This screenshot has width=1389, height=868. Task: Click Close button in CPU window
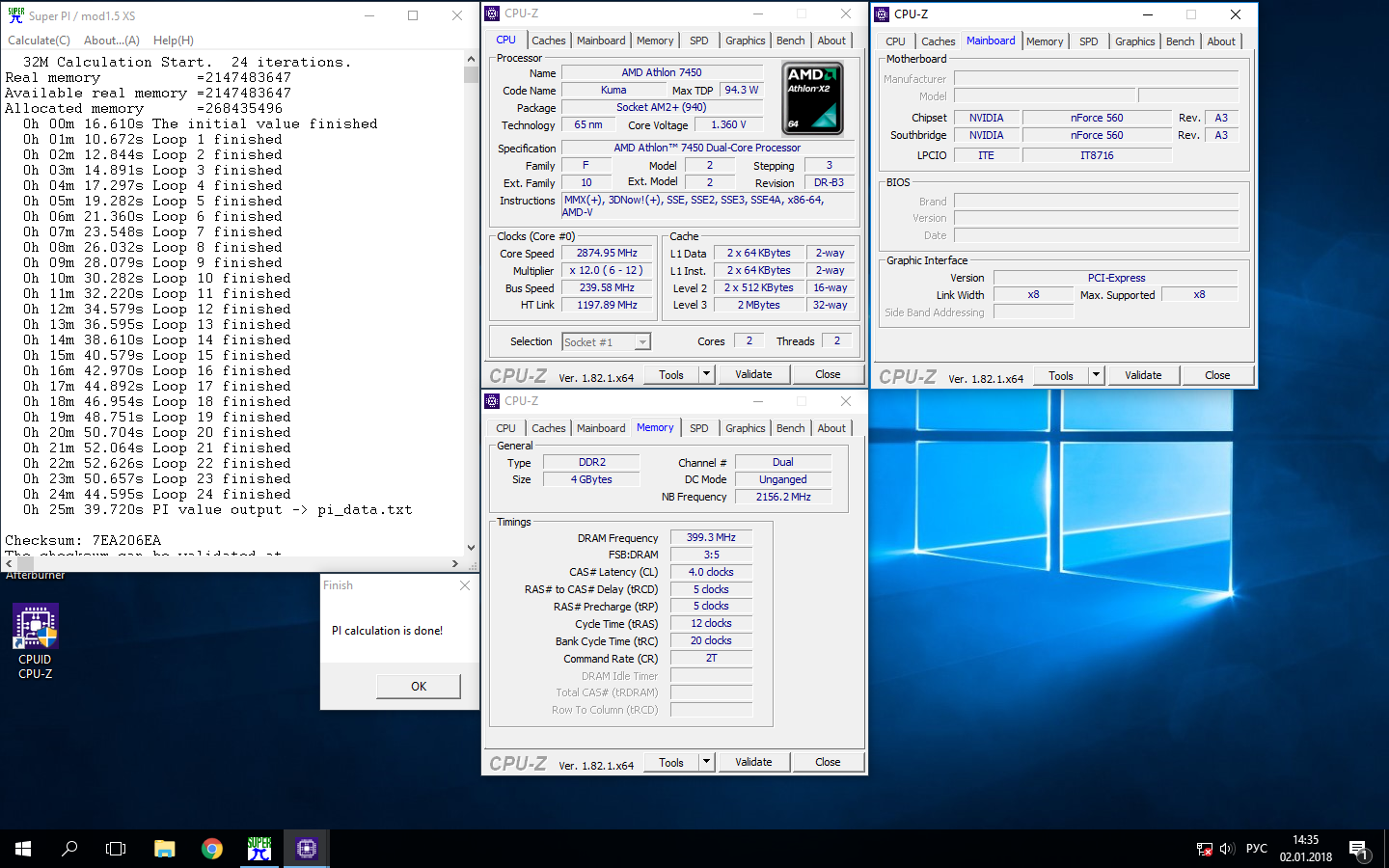coord(828,374)
